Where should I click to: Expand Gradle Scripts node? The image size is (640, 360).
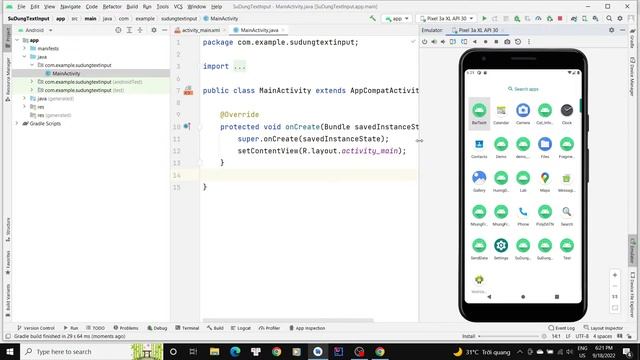pyautogui.click(x=17, y=123)
